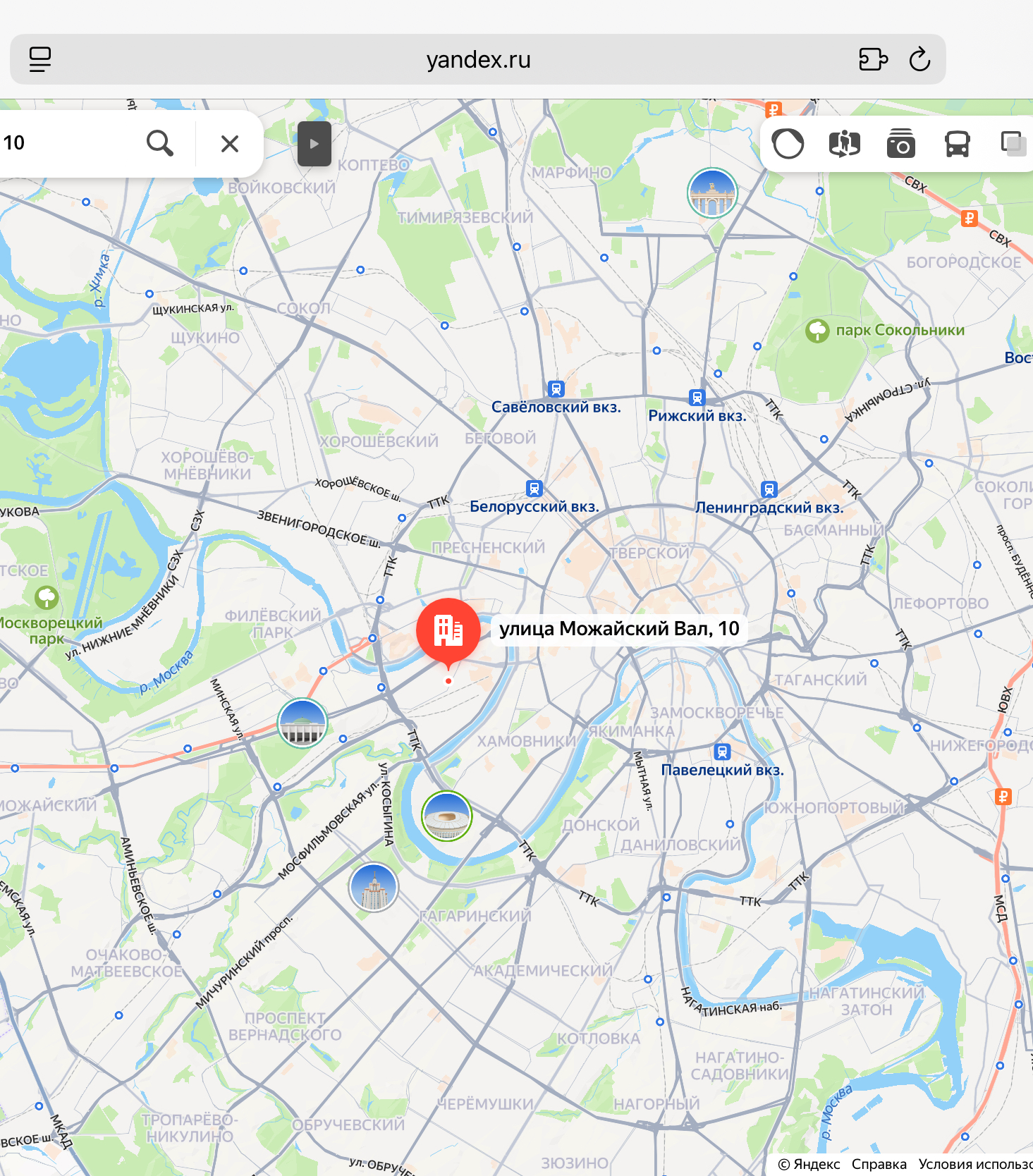
Task: Click the ЛЕФОРТОВО district label
Action: click(941, 604)
